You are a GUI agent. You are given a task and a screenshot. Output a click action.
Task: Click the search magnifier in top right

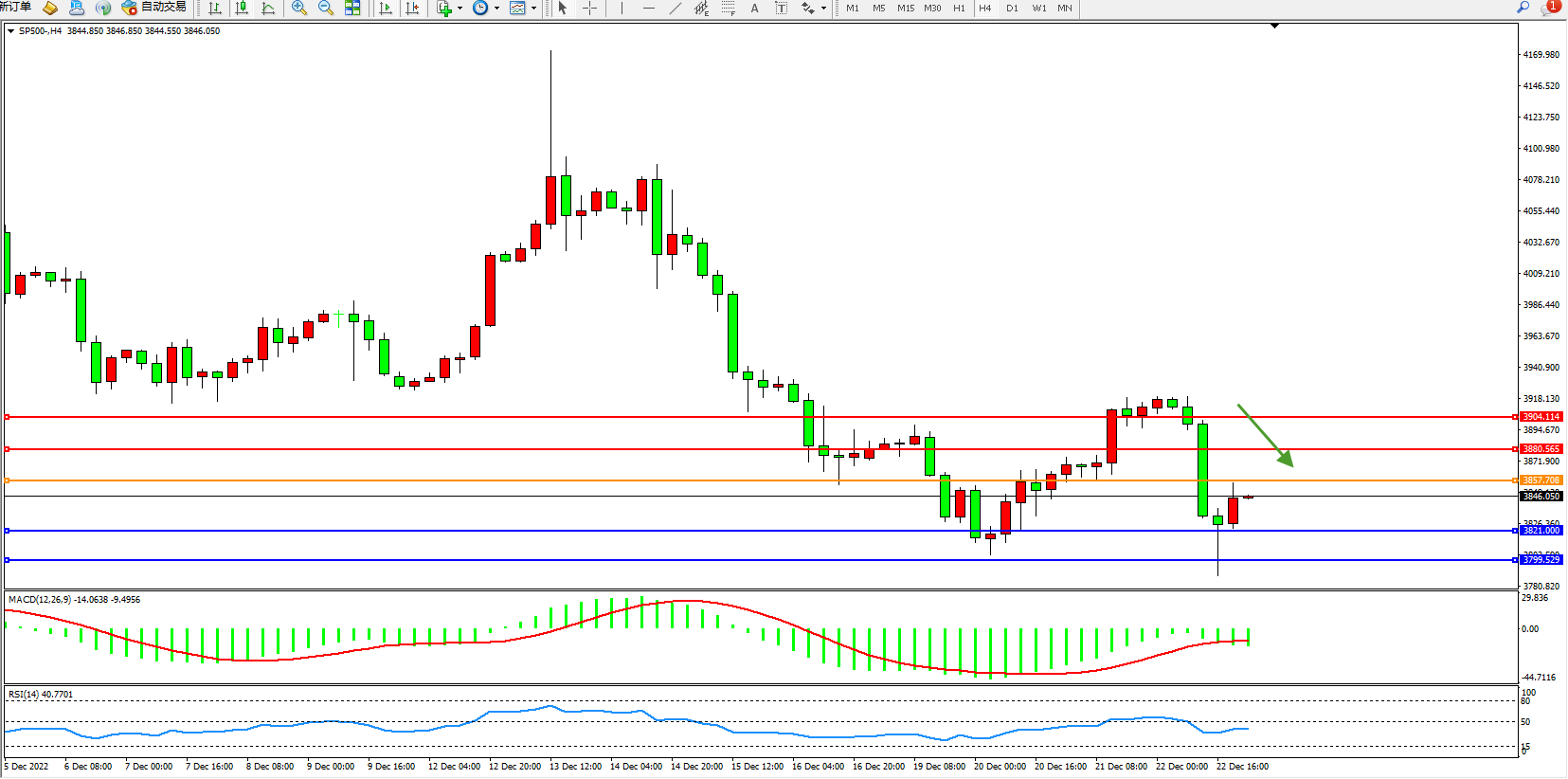[1523, 8]
